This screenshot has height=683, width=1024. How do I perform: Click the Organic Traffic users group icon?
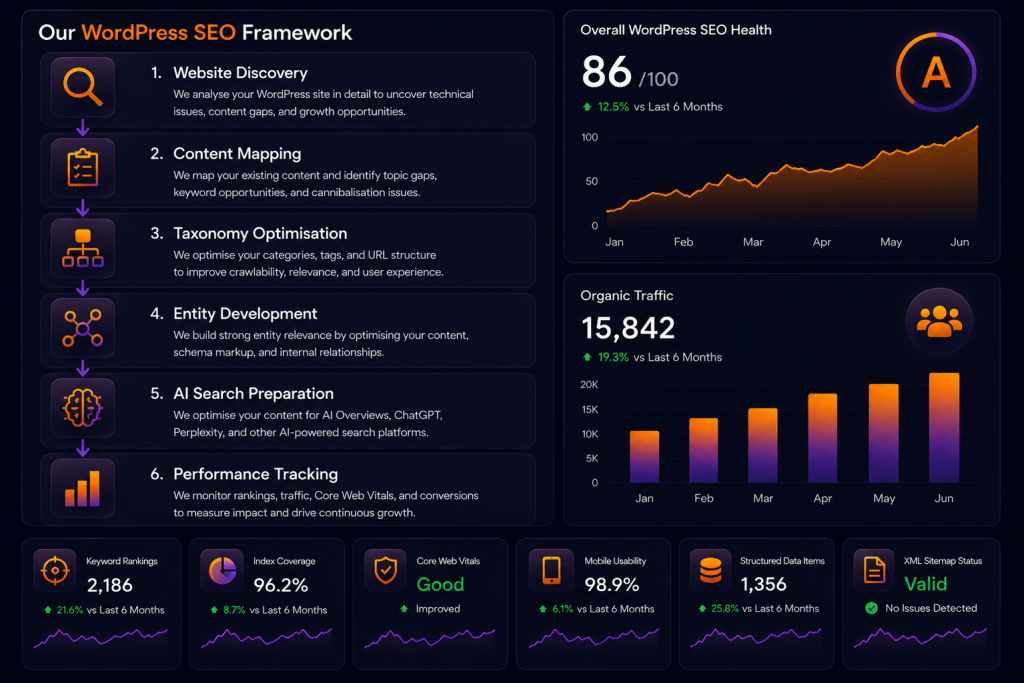pos(939,321)
